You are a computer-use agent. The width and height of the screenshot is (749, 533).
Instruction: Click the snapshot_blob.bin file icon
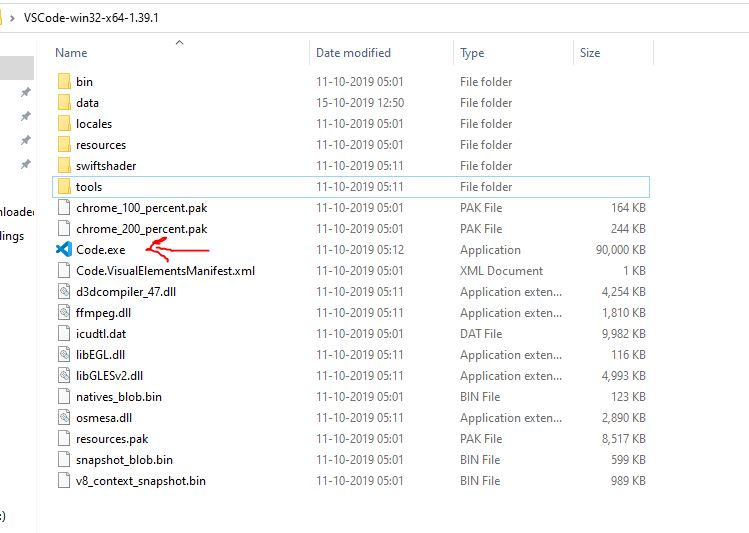coord(64,460)
